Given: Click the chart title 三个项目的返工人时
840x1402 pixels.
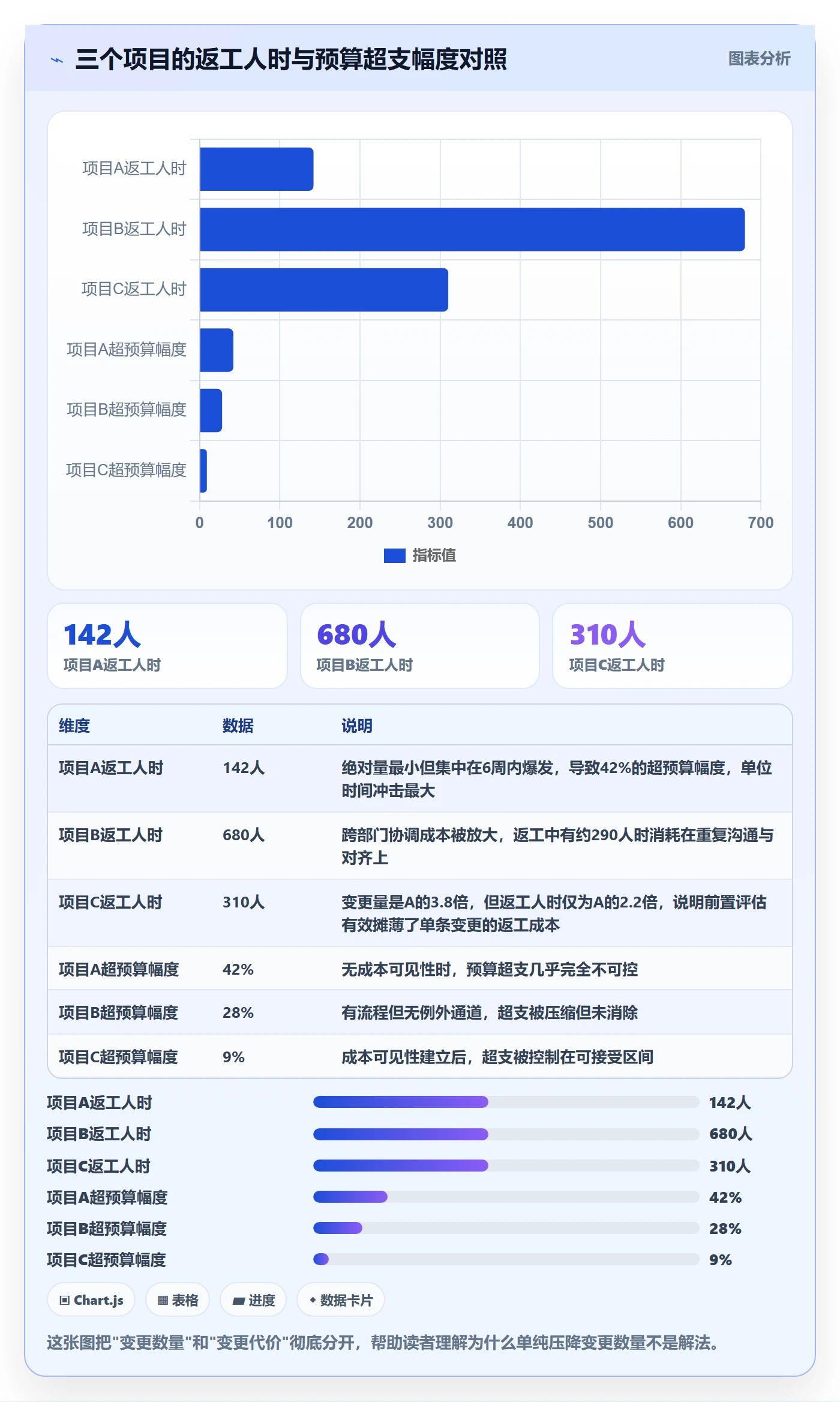Looking at the screenshot, I should click(x=291, y=59).
